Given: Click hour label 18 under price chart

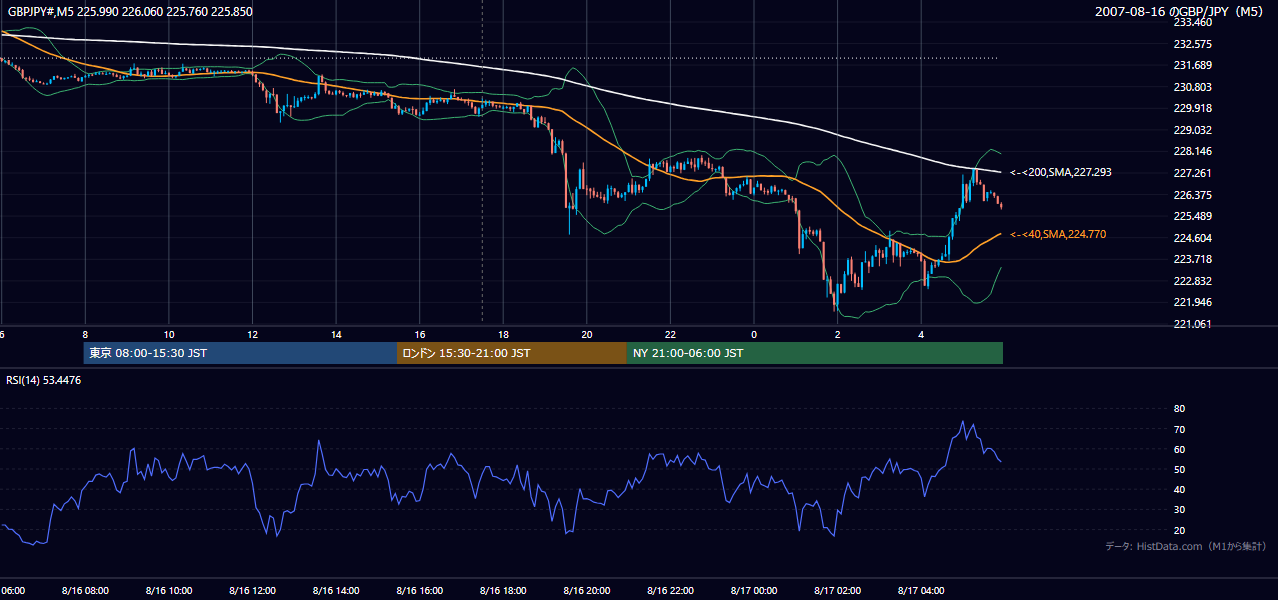Looking at the screenshot, I should (x=503, y=335).
